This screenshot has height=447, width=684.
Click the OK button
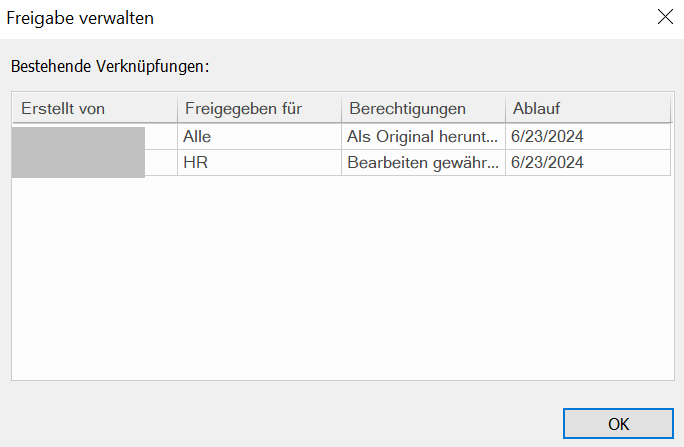tap(618, 424)
